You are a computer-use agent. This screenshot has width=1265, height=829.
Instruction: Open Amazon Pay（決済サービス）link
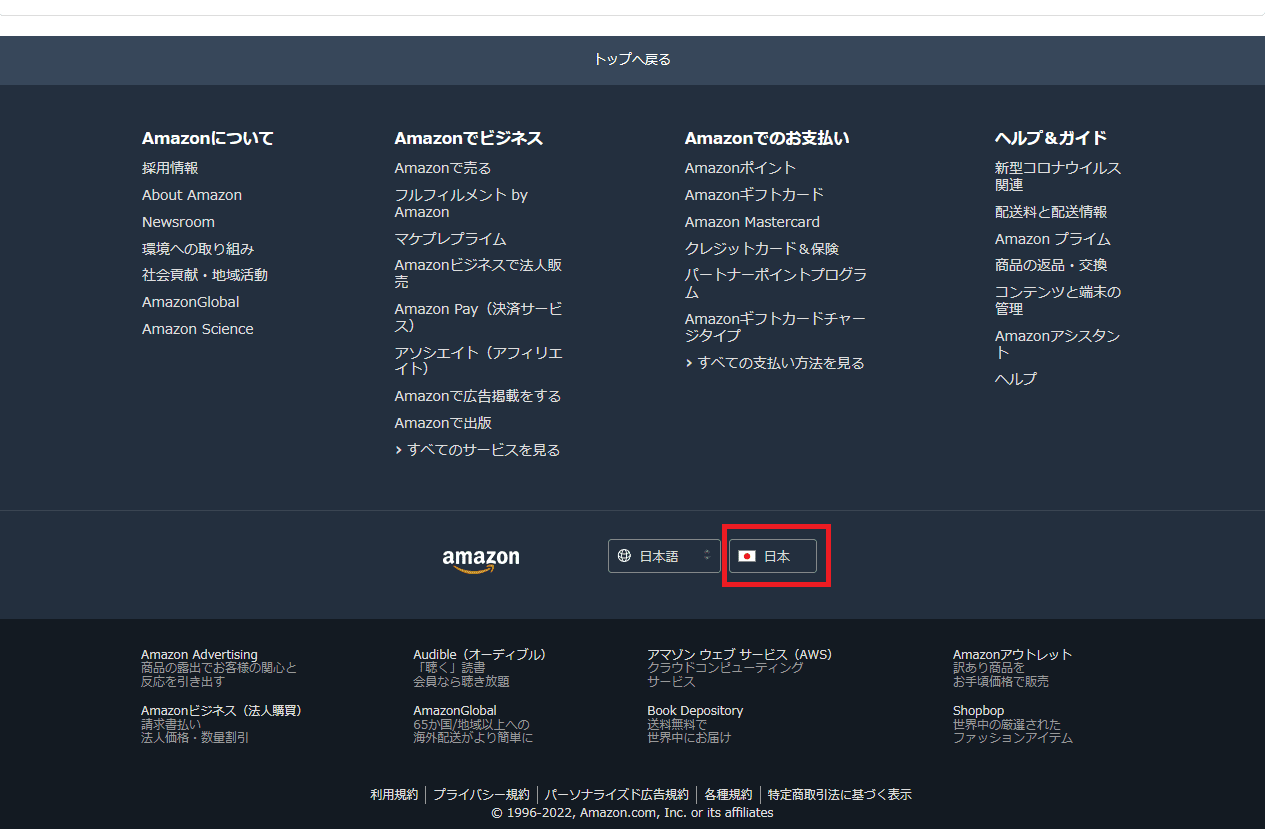click(x=478, y=317)
